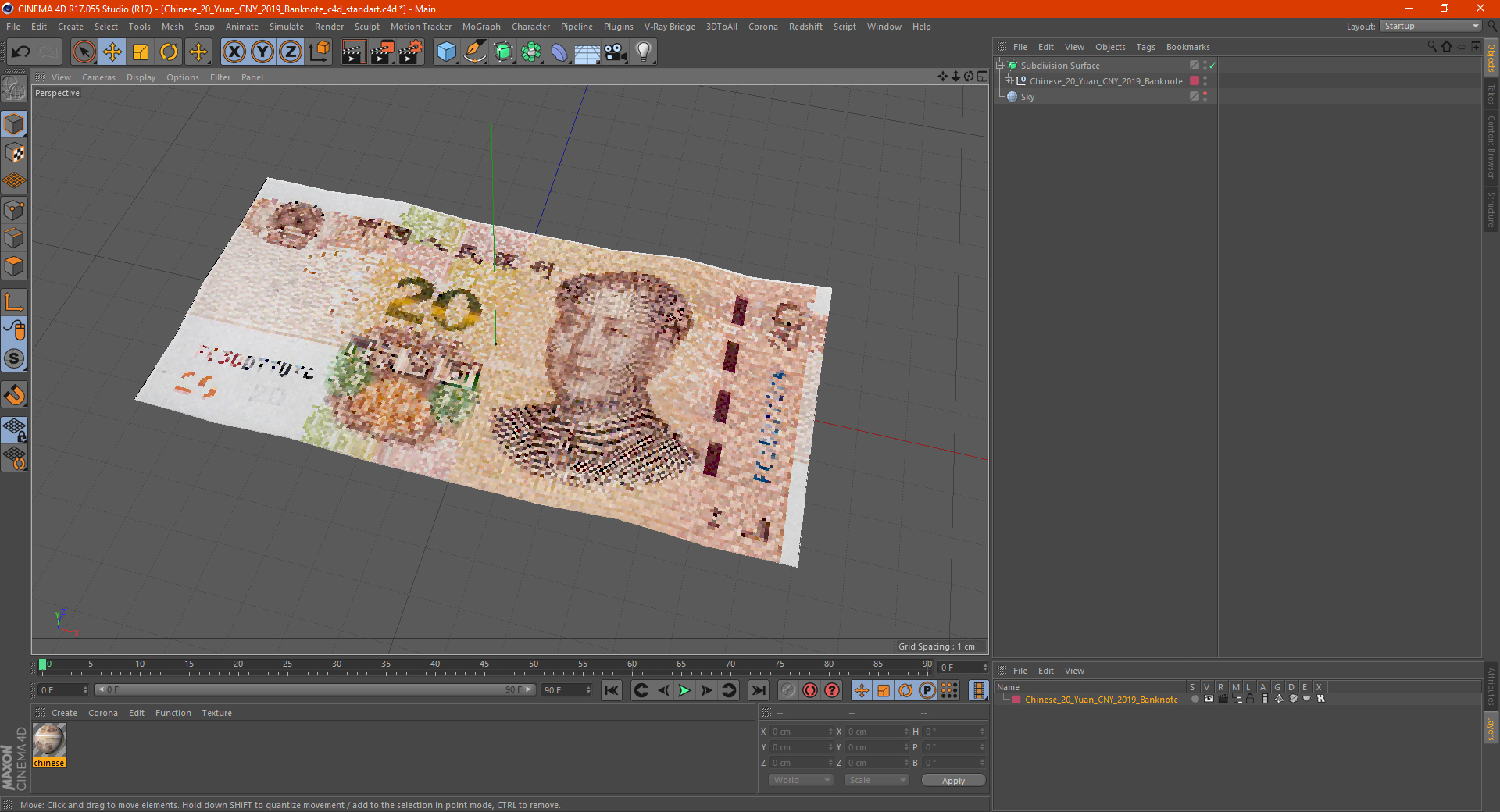Open Layers panel View menu
This screenshot has height=812, width=1500.
pos(1074,671)
